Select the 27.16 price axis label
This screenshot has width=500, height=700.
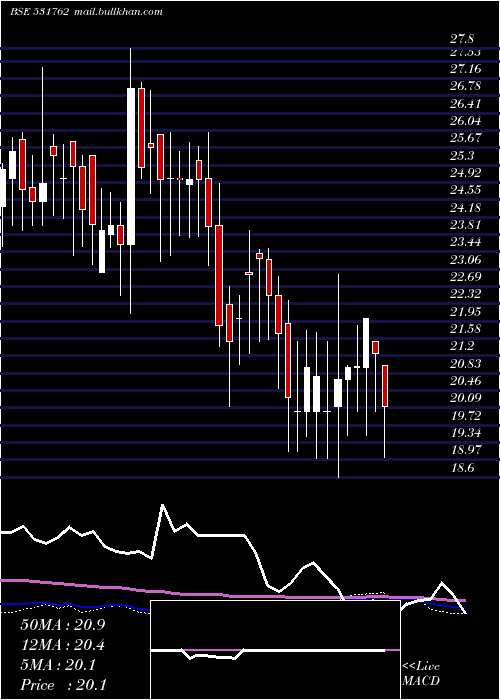pos(466,69)
